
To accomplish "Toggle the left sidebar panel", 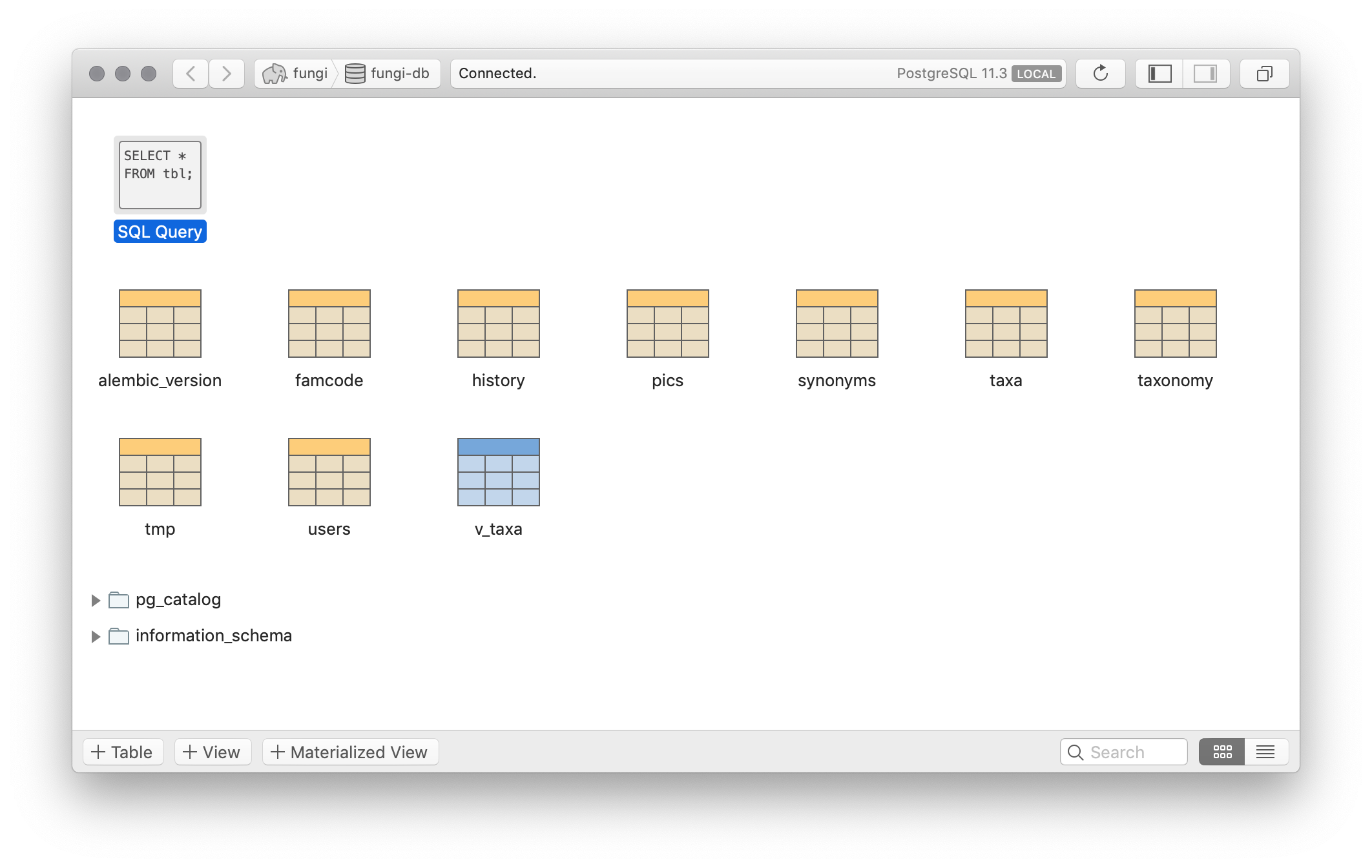I will click(x=1159, y=74).
